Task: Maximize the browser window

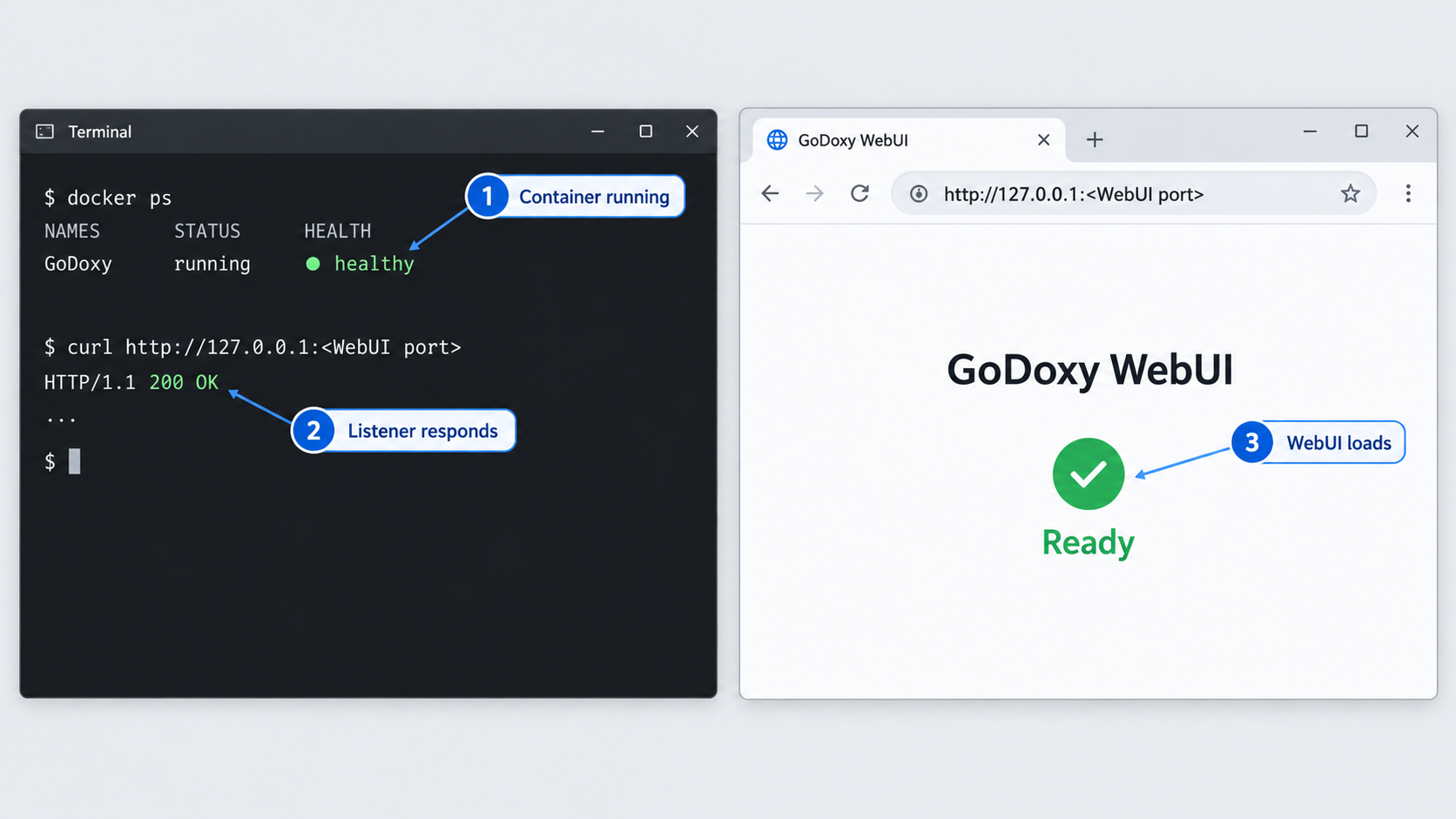Action: tap(1361, 131)
